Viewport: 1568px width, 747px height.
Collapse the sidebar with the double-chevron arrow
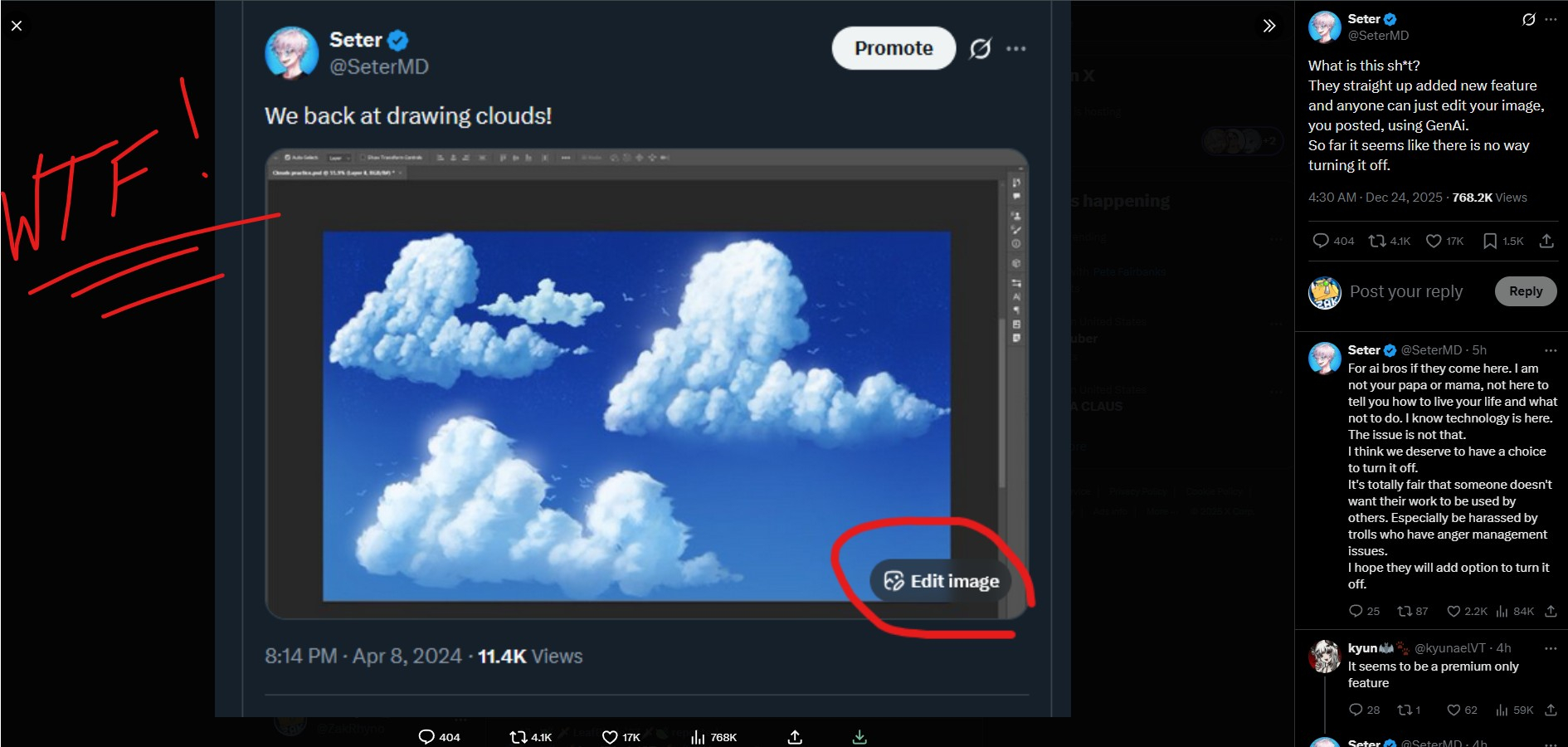1269,26
